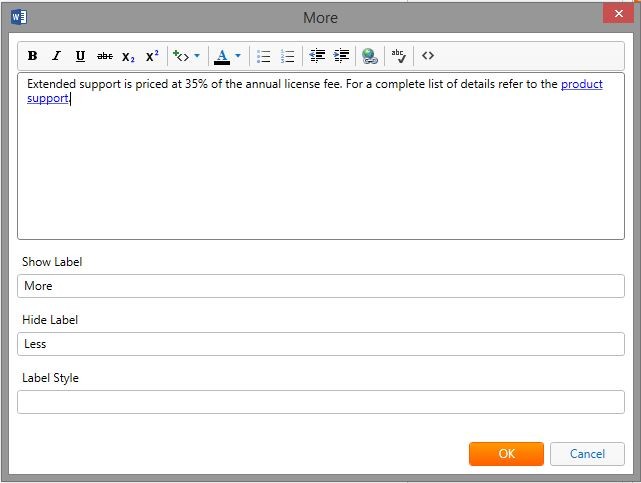This screenshot has width=641, height=483.
Task: Open the insert snippet dropdown arrow
Action: coord(197,56)
